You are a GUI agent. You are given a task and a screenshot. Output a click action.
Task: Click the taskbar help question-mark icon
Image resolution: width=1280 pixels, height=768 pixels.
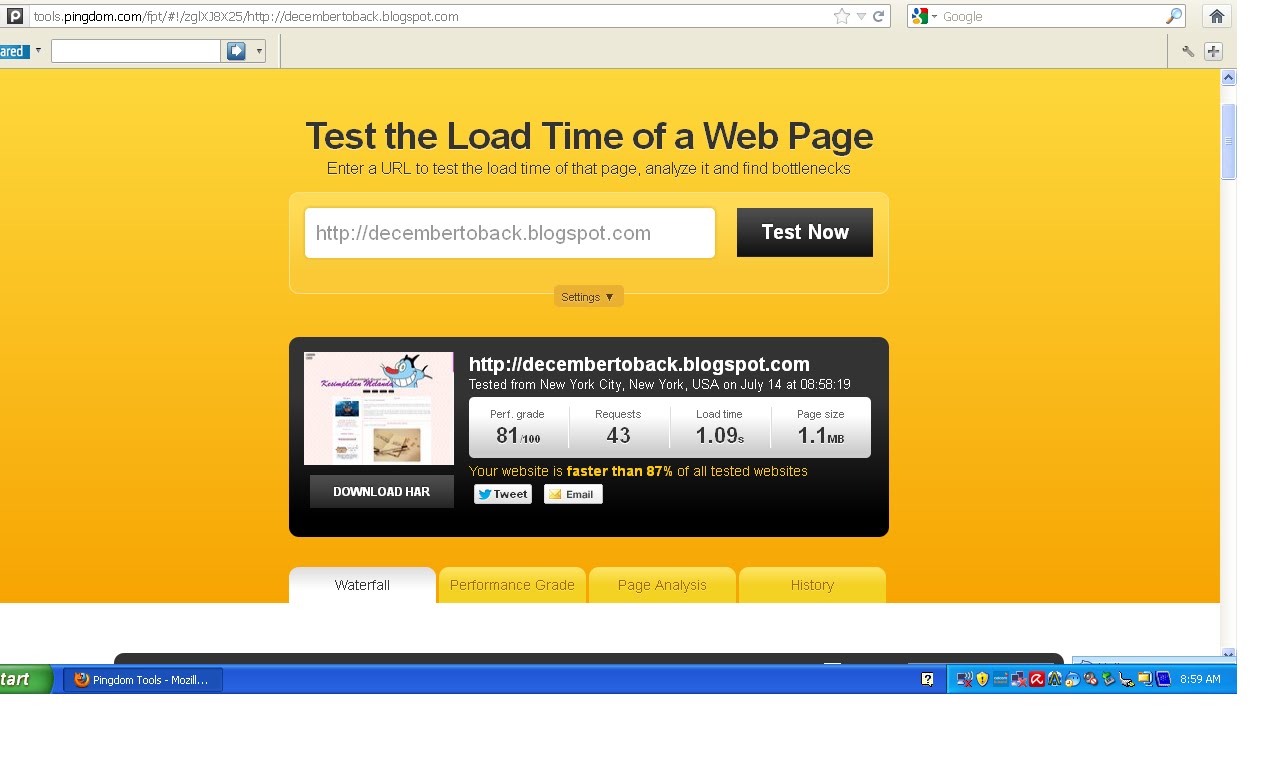tap(927, 679)
